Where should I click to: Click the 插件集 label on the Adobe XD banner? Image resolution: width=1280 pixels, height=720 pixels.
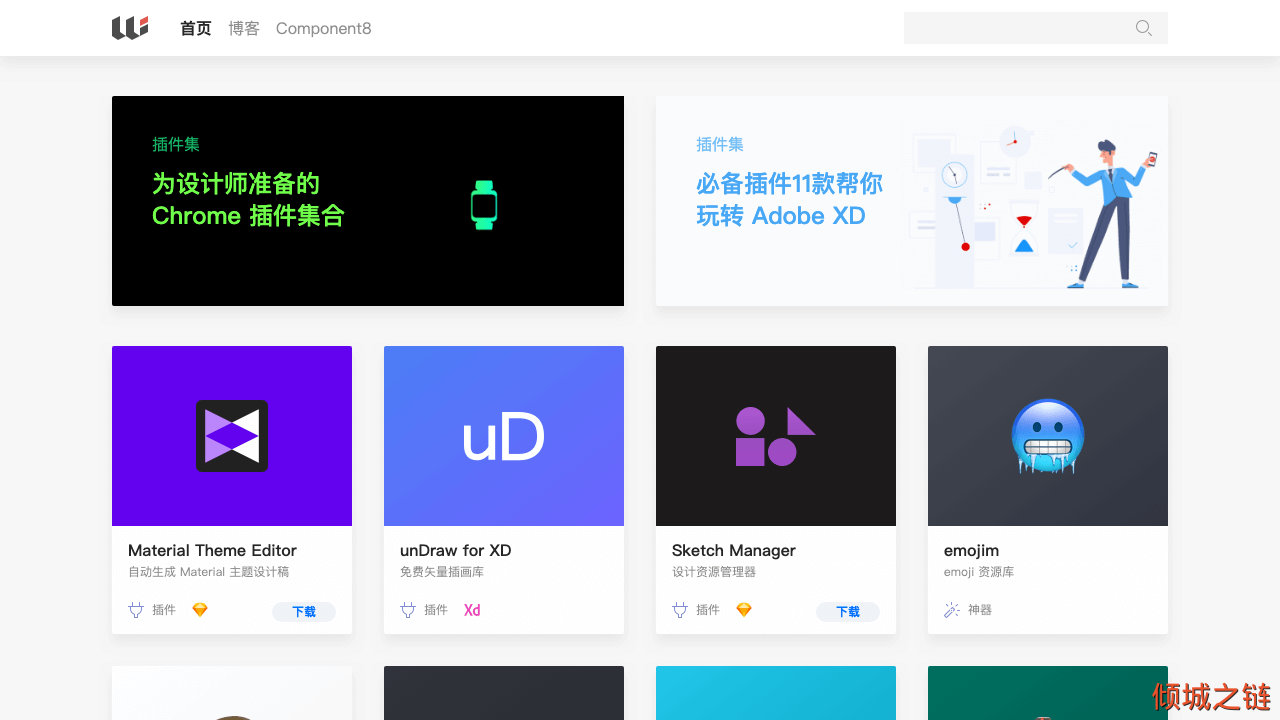720,144
